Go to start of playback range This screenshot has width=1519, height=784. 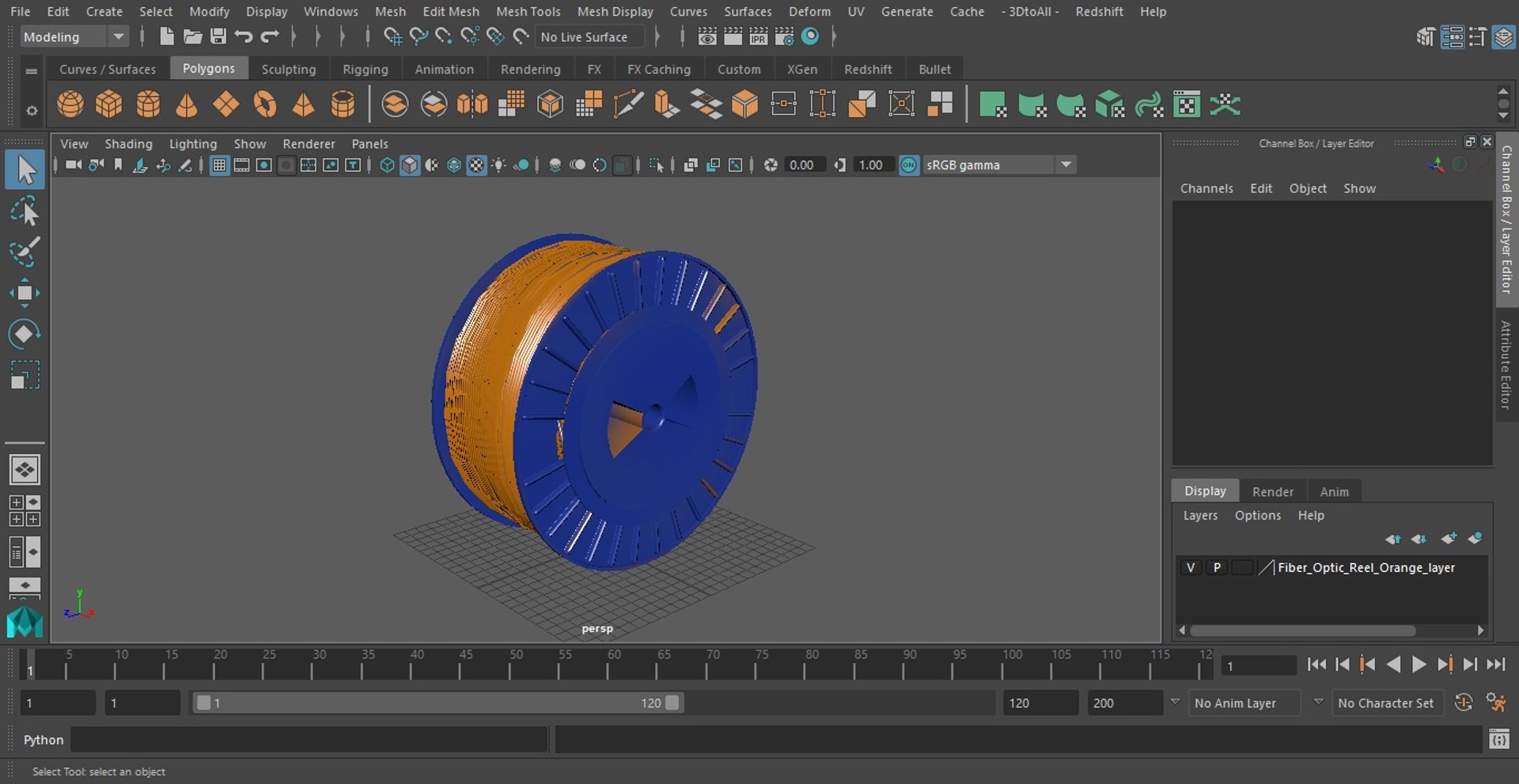point(1316,665)
